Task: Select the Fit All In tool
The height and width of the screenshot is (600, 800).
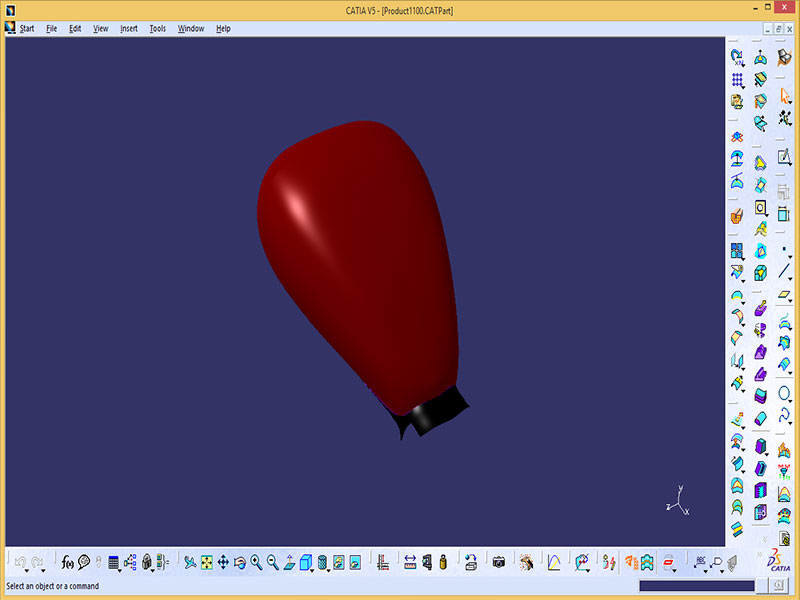Action: pos(206,563)
